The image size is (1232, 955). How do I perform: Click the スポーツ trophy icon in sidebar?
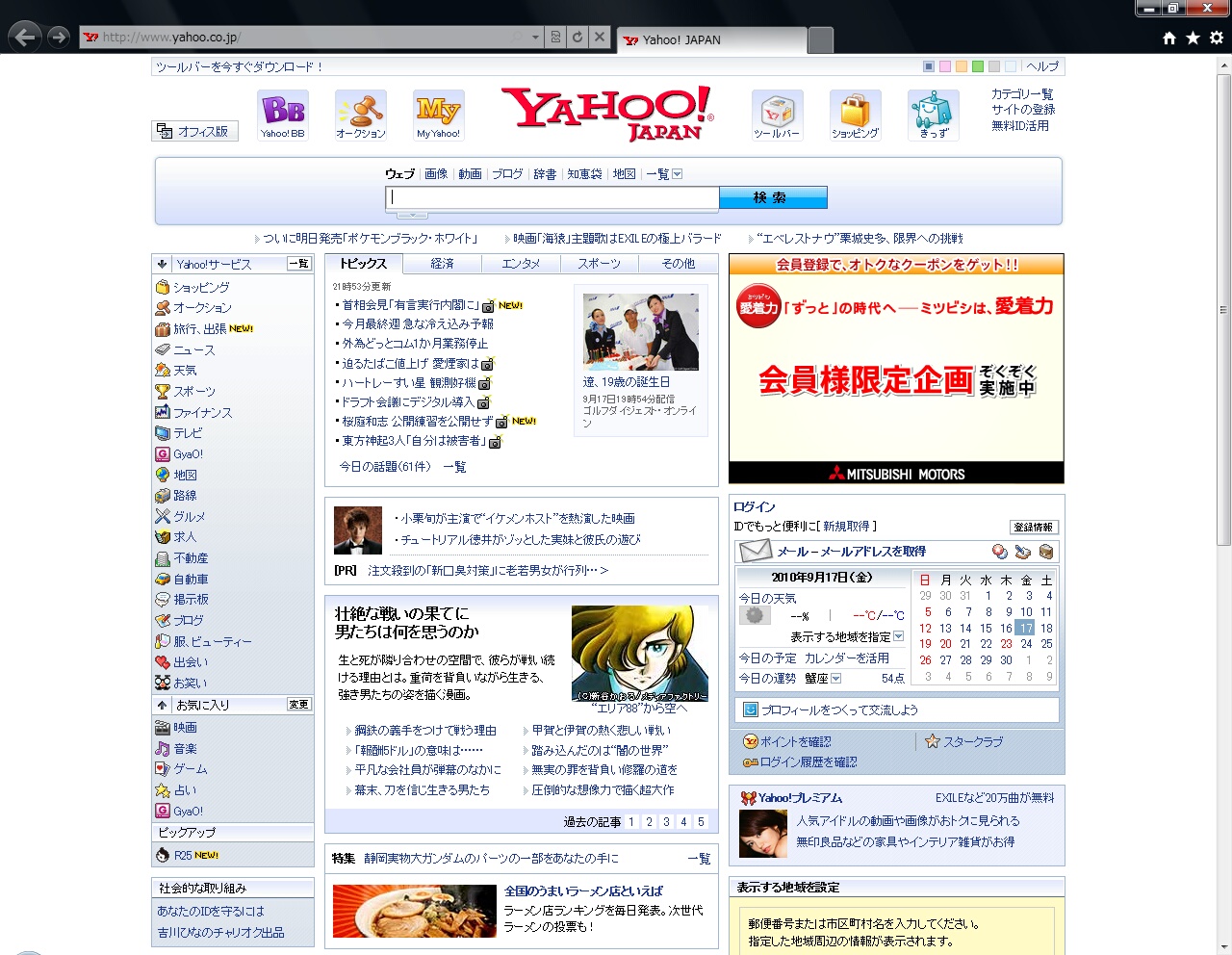[163, 391]
